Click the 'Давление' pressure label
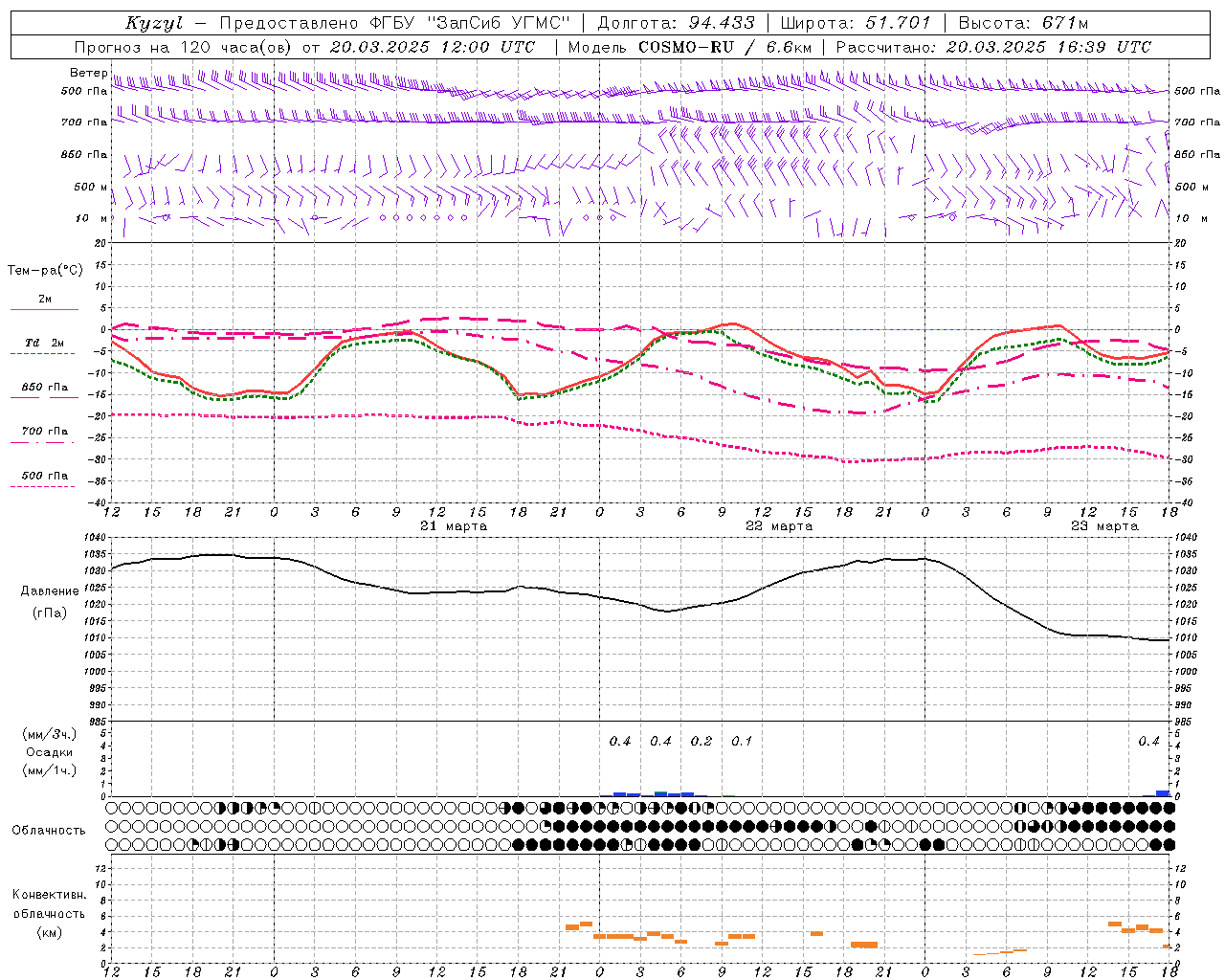 [50, 591]
